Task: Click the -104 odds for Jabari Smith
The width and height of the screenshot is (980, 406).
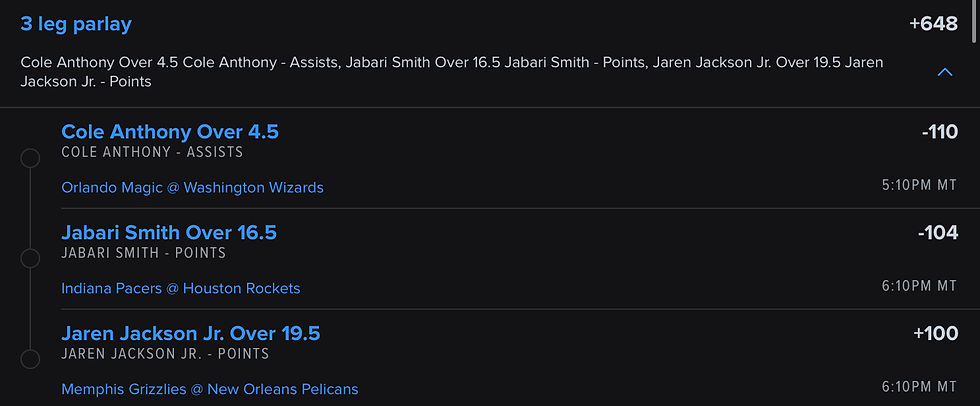Action: (x=937, y=233)
